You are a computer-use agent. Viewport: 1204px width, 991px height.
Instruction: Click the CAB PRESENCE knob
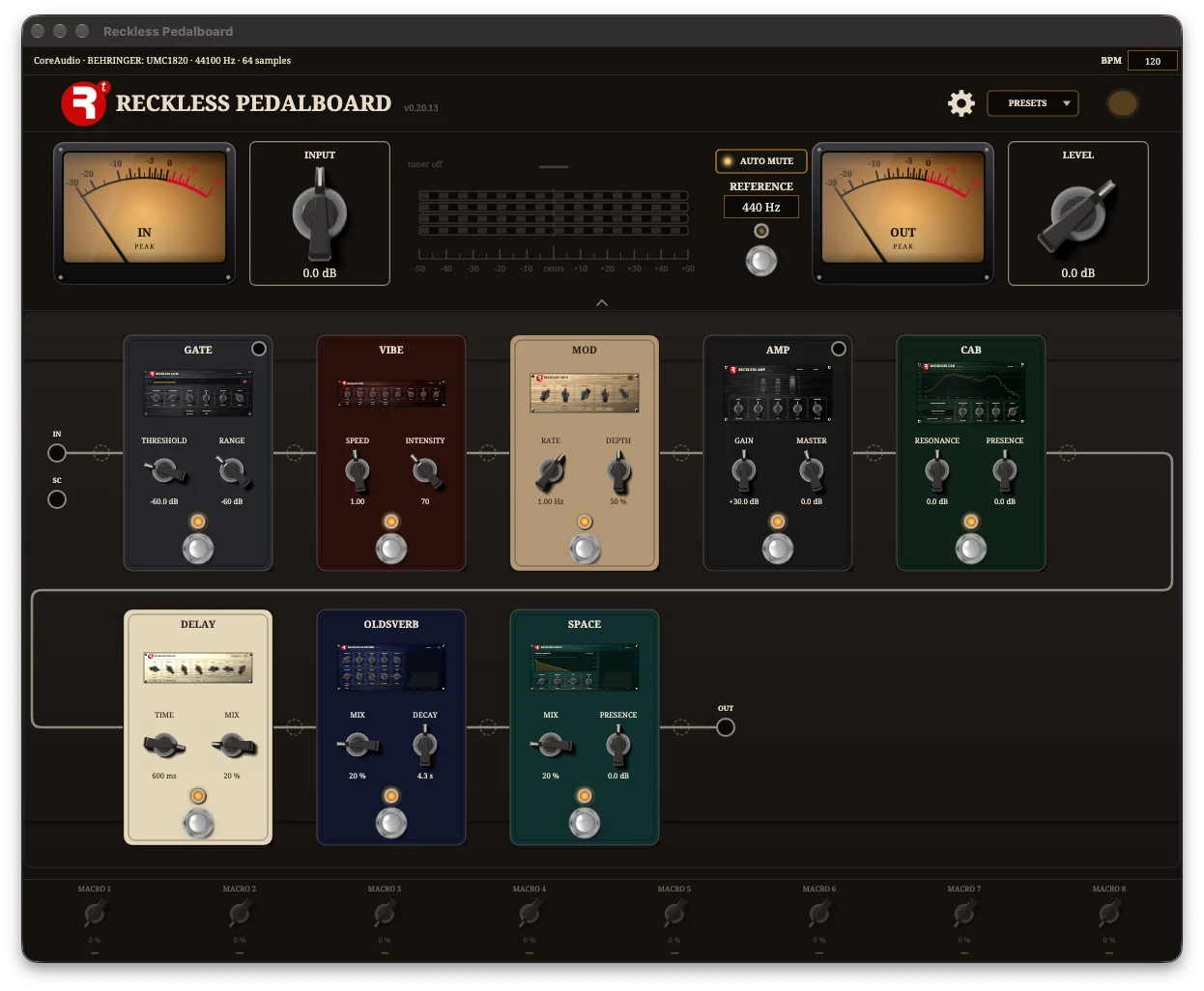coord(1005,470)
